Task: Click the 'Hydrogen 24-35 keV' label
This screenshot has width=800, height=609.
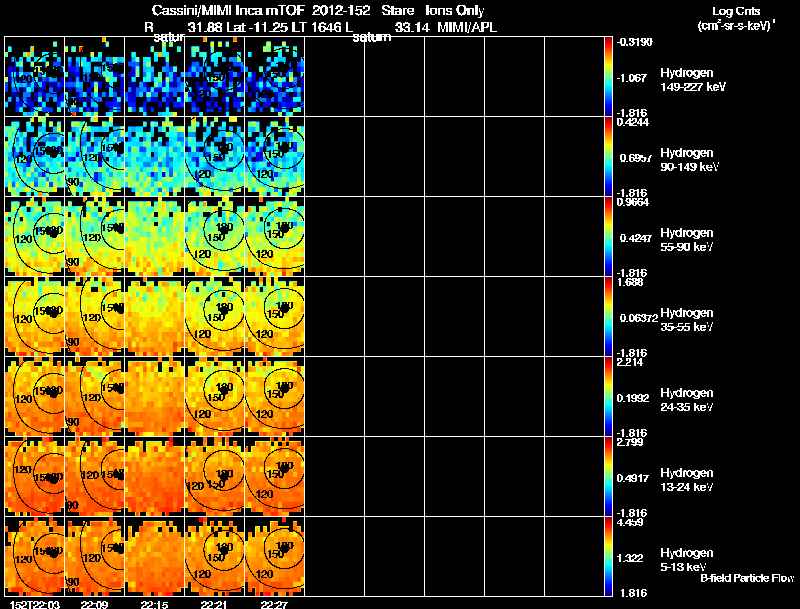Action: [x=687, y=400]
